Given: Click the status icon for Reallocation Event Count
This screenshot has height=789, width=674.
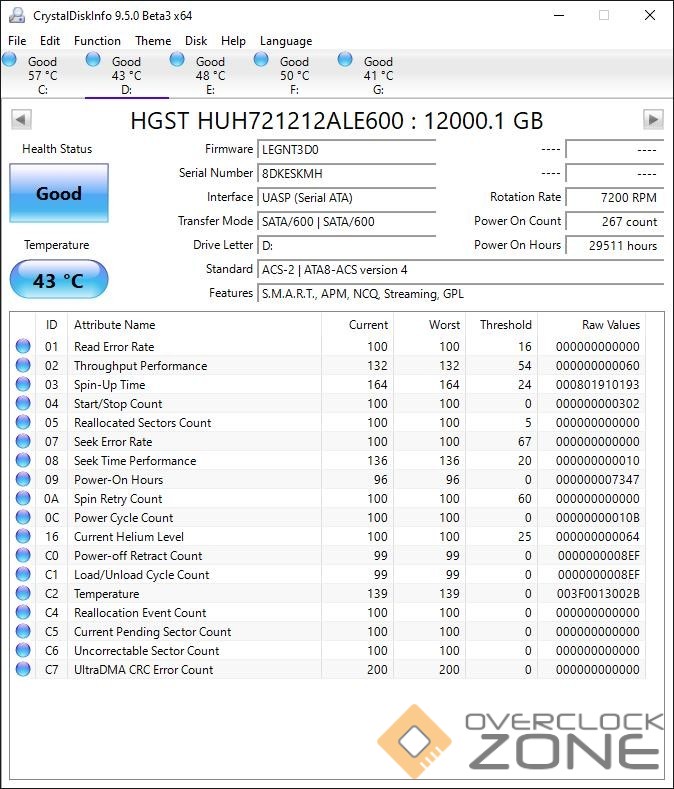Looking at the screenshot, I should click(x=23, y=612).
